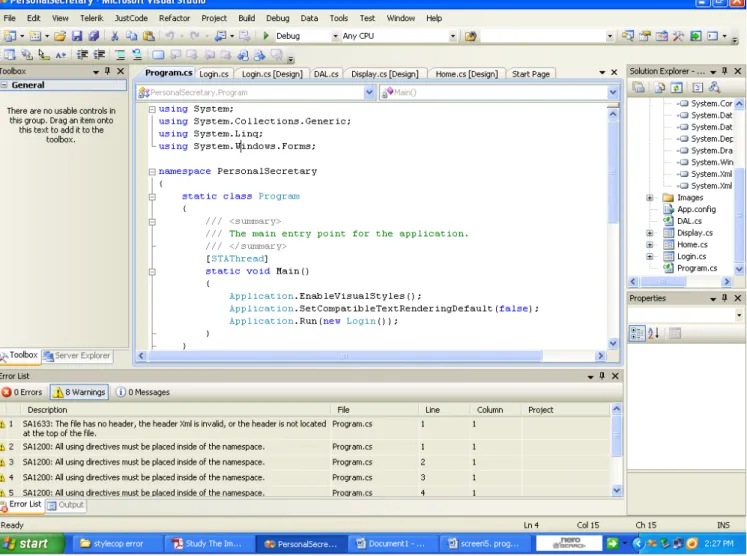Switch to the Output tab
747x556 pixels.
pyautogui.click(x=66, y=505)
